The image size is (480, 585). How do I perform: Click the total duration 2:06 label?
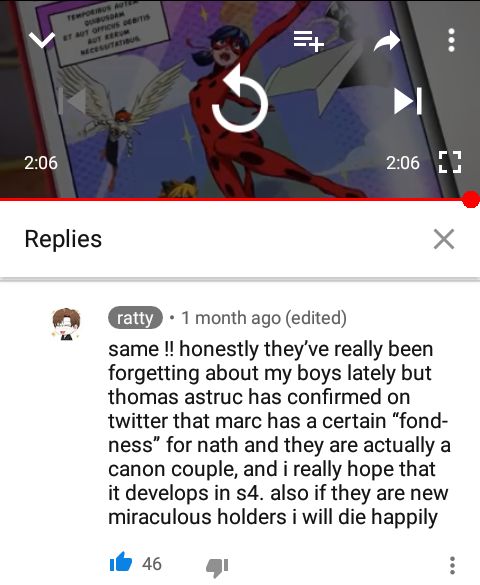coord(402,163)
